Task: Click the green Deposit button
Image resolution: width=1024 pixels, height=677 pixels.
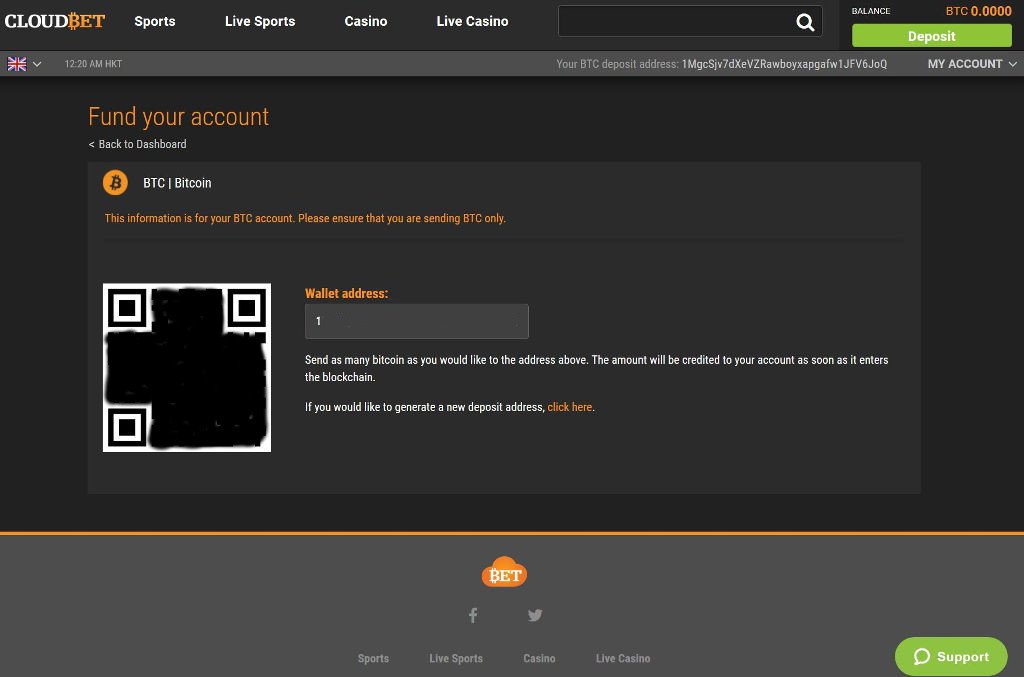Action: [x=932, y=36]
